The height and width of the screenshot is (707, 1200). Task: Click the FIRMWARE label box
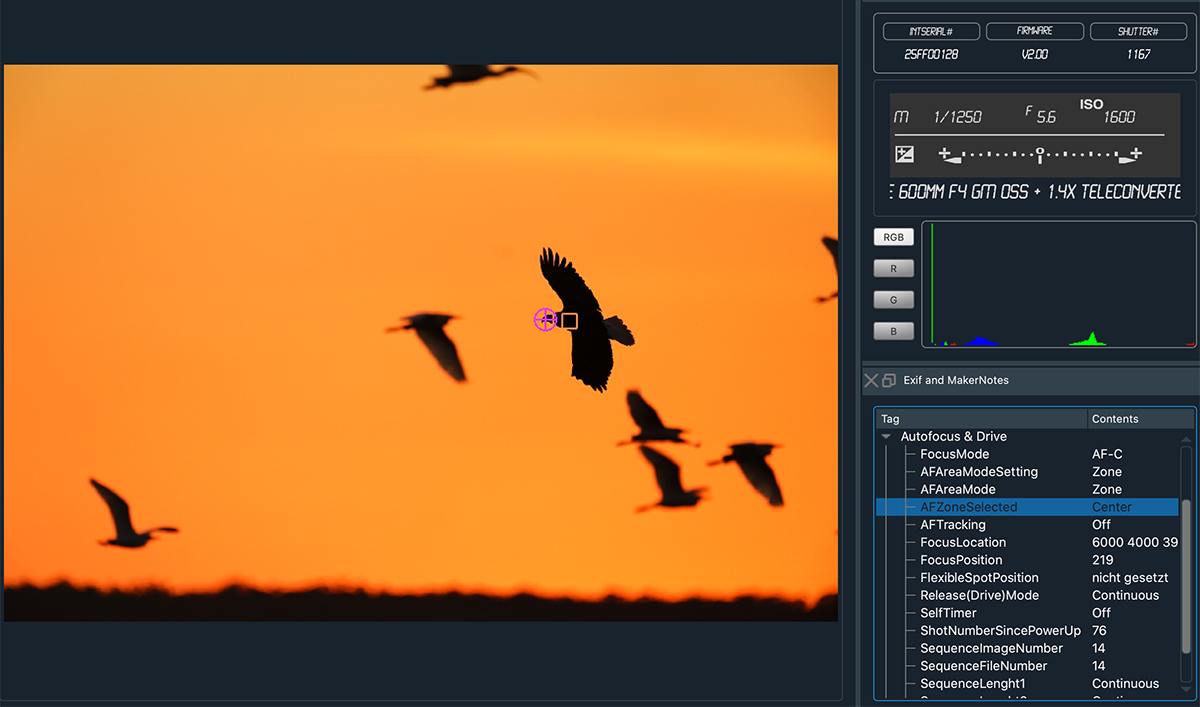pyautogui.click(x=1034, y=32)
